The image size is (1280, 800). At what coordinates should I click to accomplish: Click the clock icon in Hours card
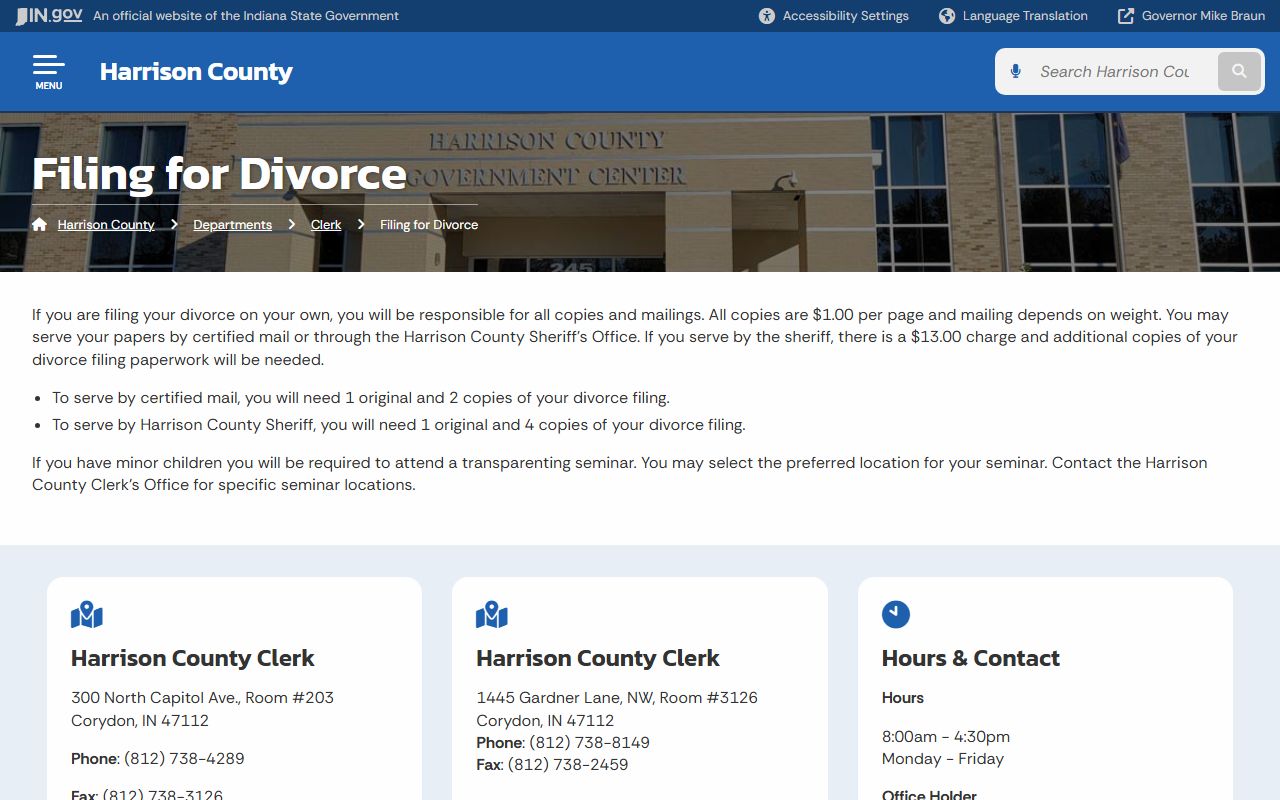pyautogui.click(x=896, y=614)
